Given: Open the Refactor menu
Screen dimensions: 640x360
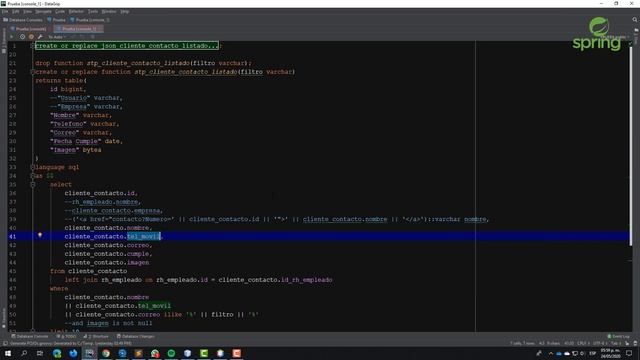Looking at the screenshot, I should pyautogui.click(x=76, y=11).
